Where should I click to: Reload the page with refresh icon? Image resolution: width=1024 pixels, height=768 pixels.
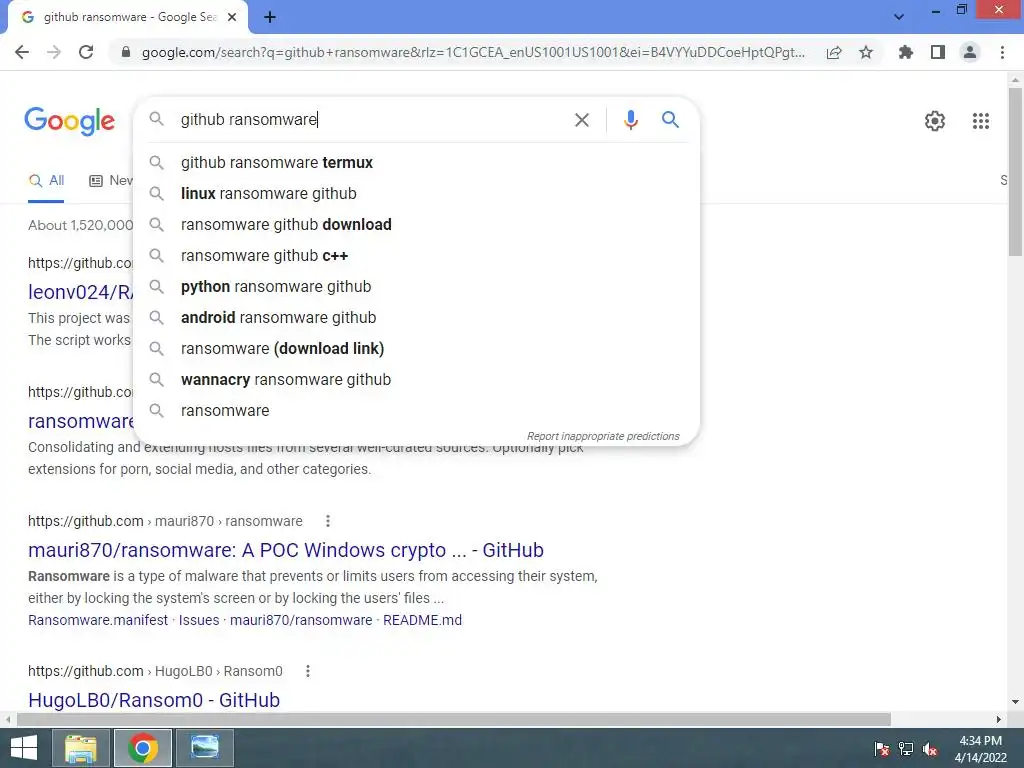click(86, 52)
